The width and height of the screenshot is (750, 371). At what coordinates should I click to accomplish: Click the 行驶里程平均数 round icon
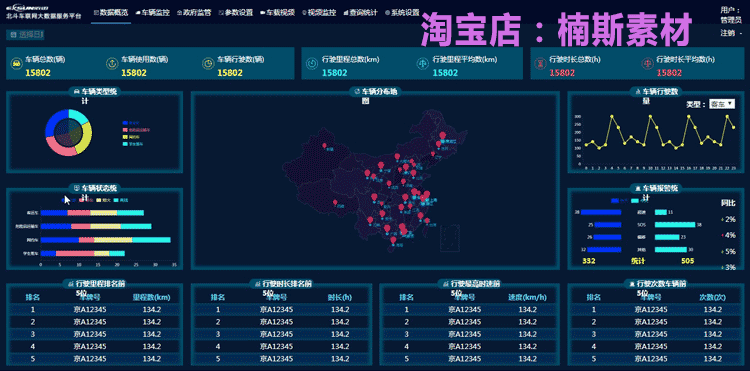point(423,63)
